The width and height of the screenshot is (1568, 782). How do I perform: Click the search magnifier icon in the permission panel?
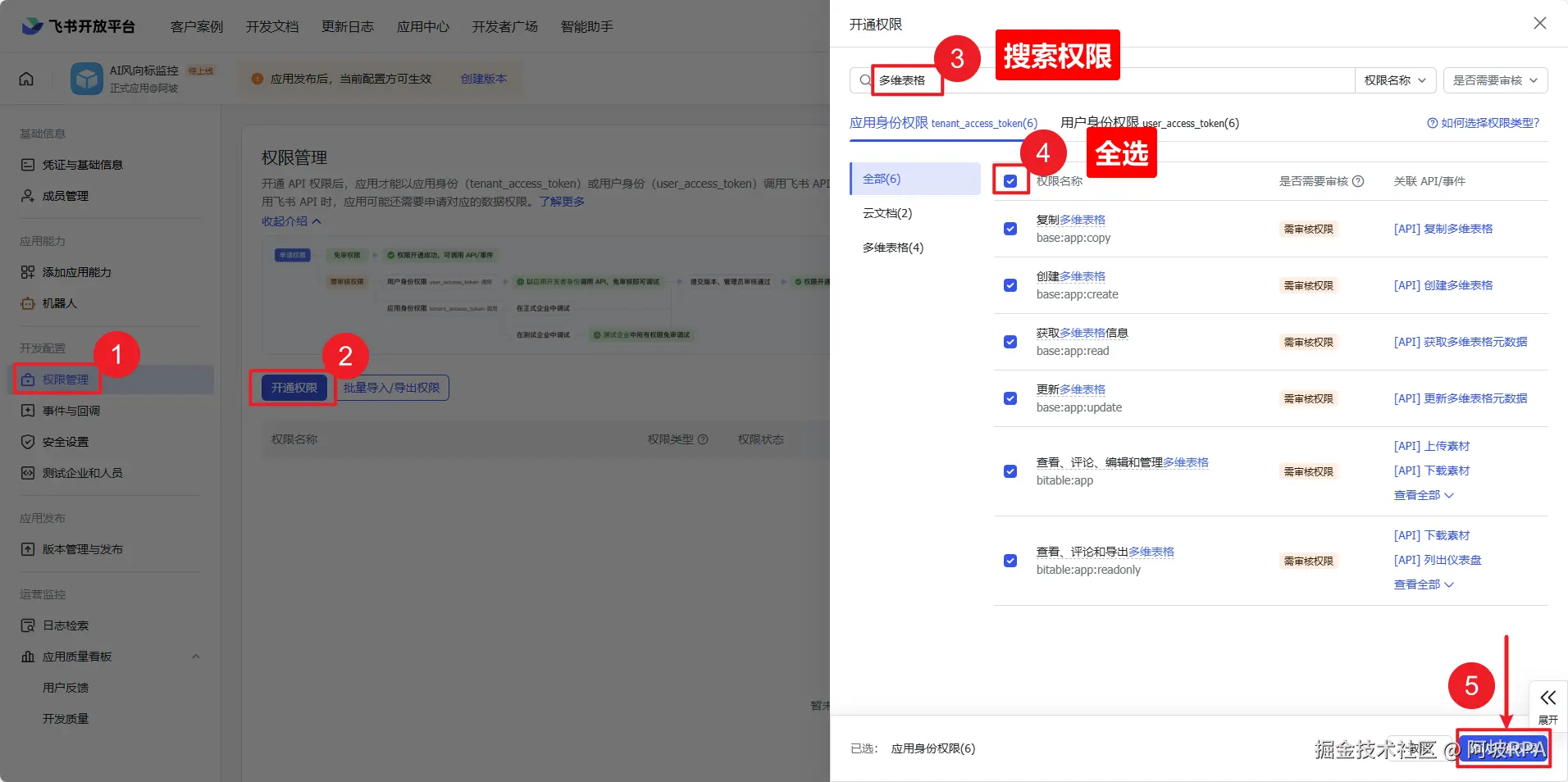point(865,80)
